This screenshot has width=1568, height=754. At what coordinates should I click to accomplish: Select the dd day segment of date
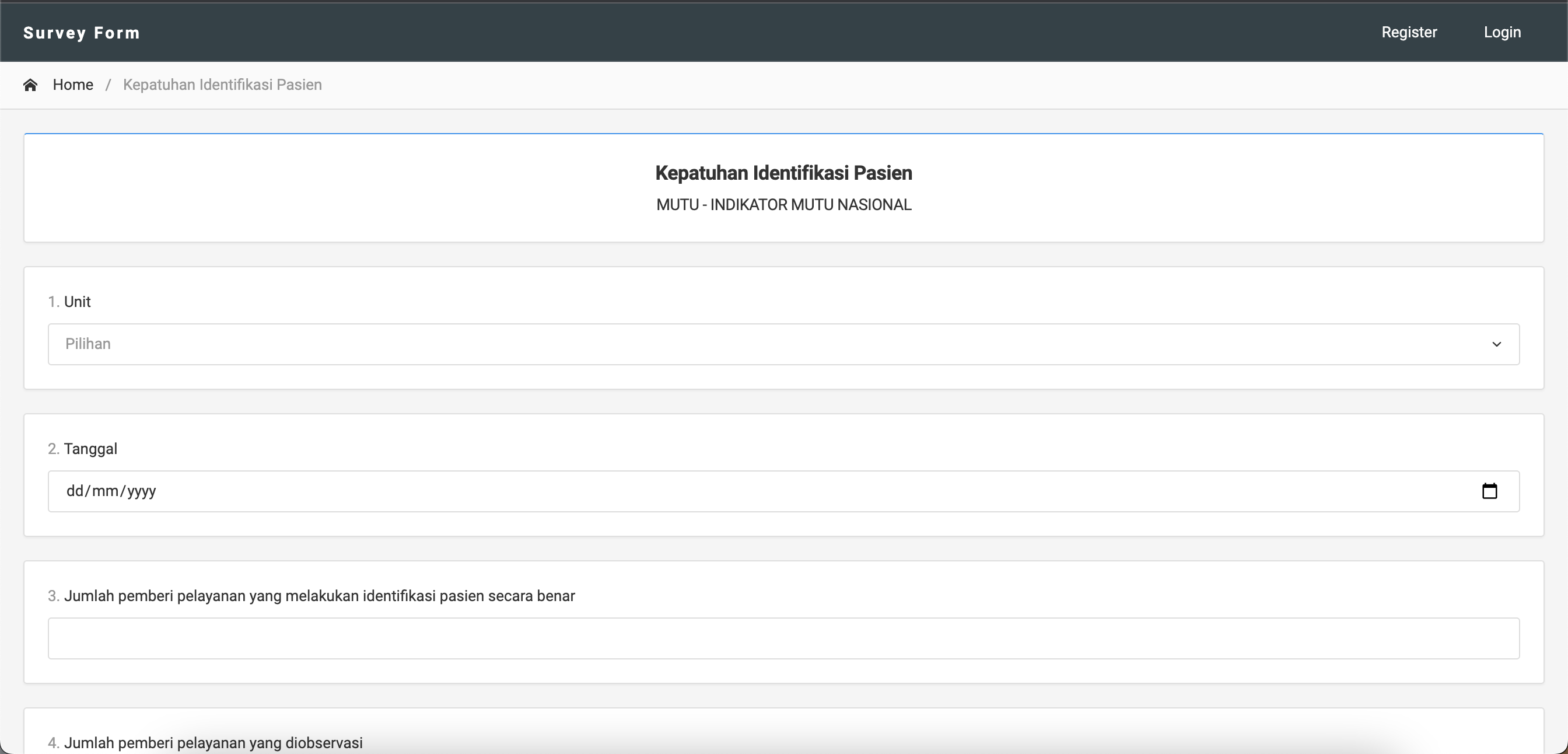click(x=74, y=491)
